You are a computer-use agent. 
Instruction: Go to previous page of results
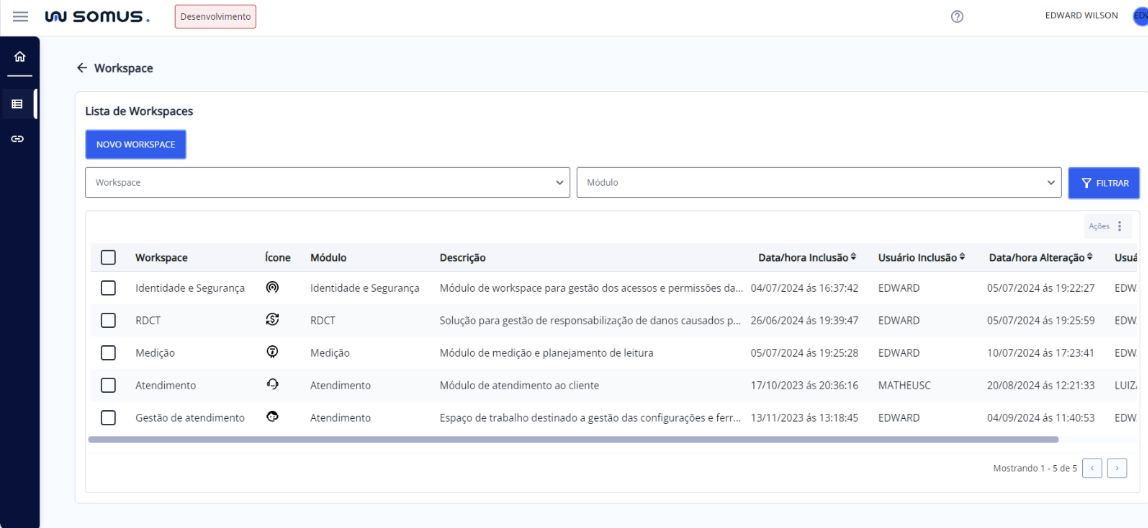[x=1092, y=468]
